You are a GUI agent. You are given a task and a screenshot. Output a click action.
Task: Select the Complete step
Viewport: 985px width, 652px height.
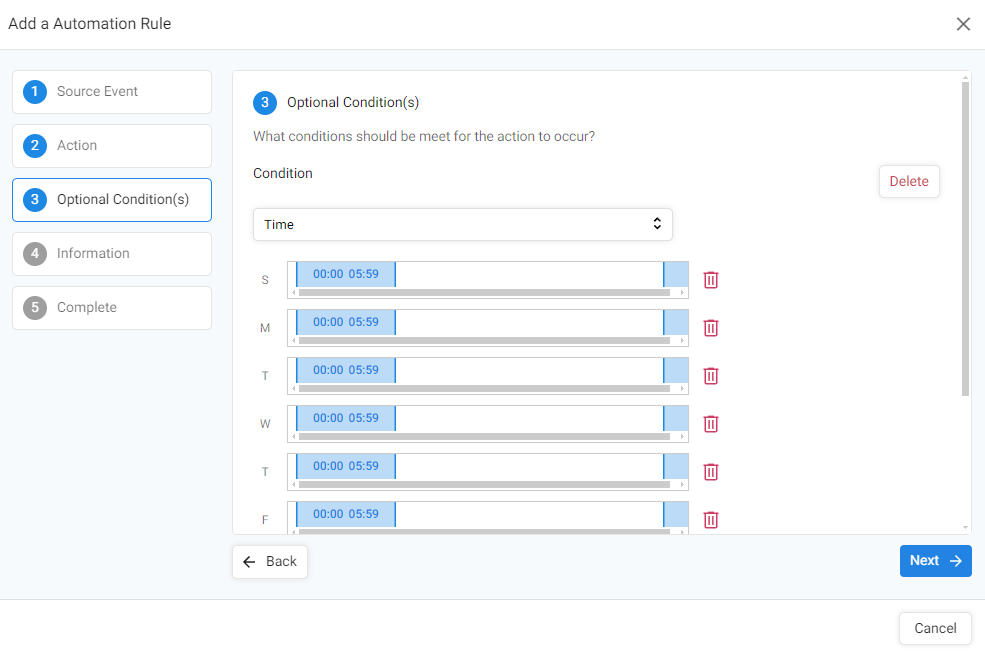click(x=112, y=308)
